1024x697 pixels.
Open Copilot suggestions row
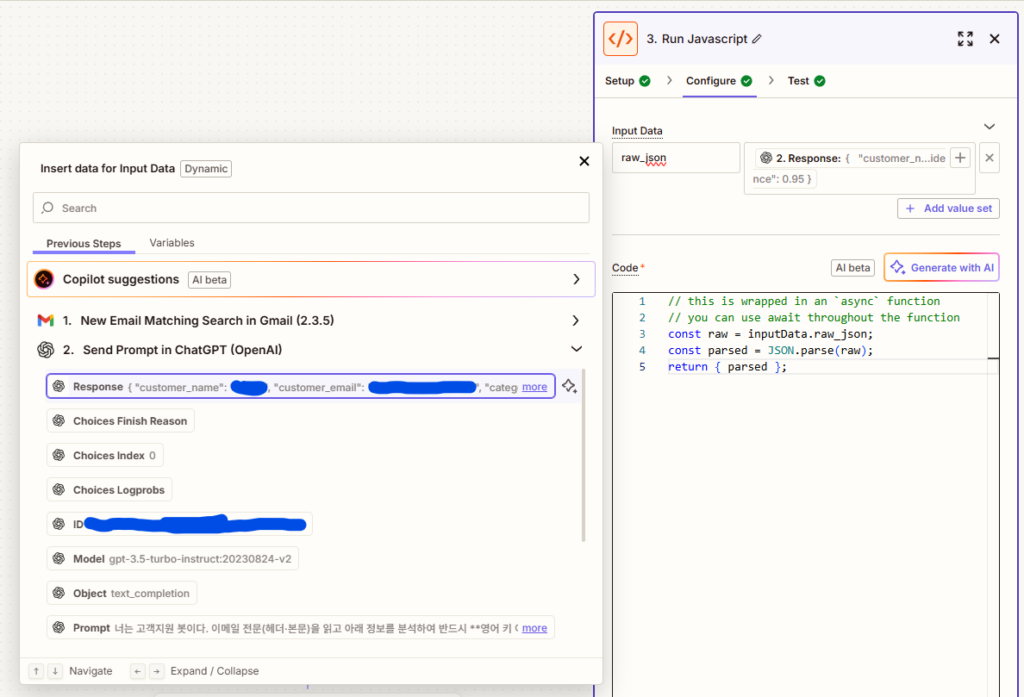click(x=311, y=279)
